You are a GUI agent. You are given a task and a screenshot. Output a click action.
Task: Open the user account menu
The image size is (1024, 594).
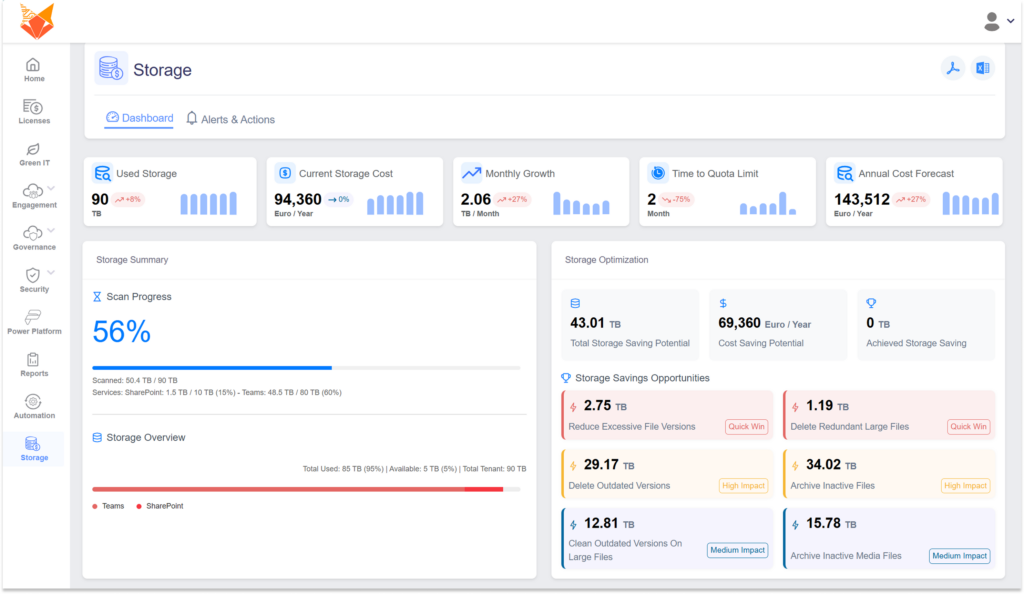click(x=996, y=19)
